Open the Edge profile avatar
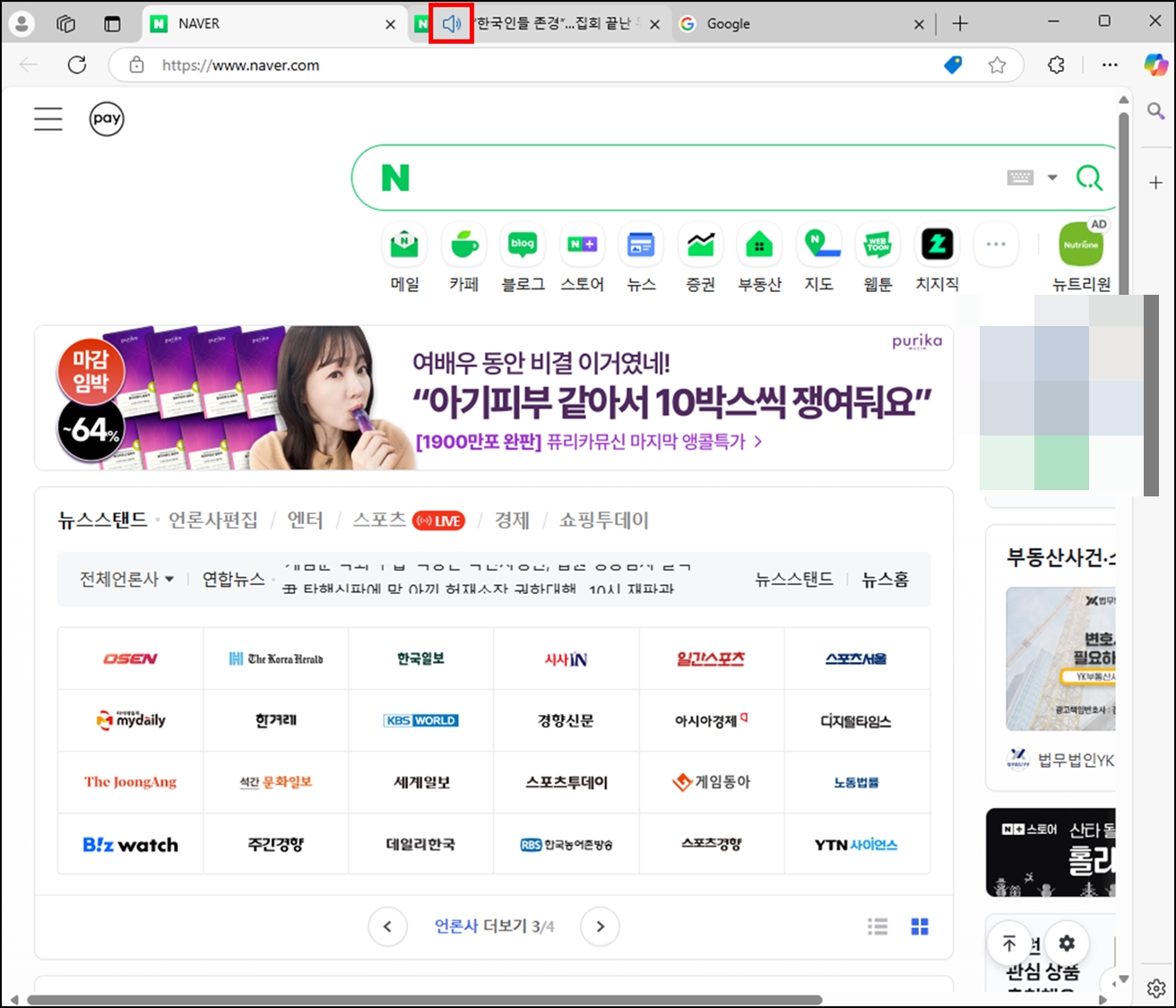The height and width of the screenshot is (1008, 1176). click(x=22, y=24)
